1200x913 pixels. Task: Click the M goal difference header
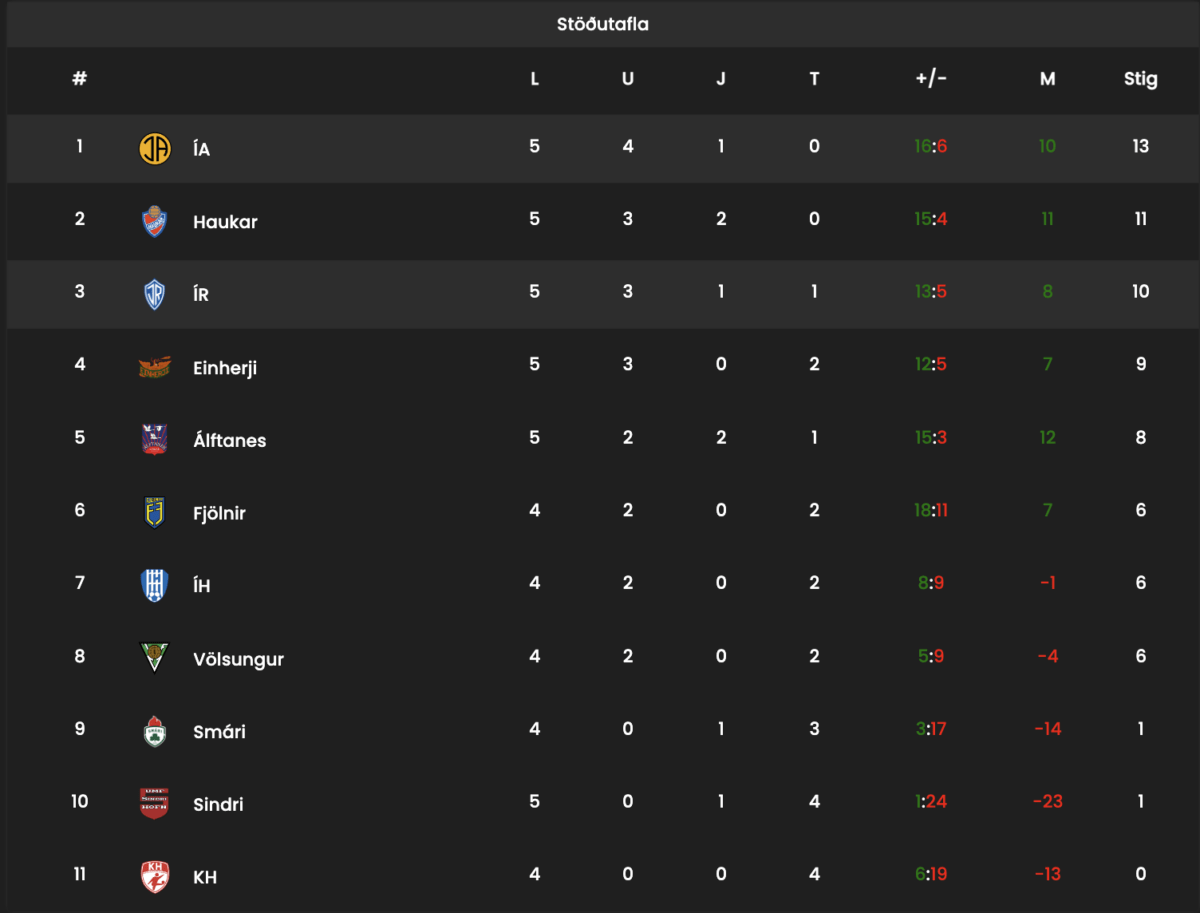(1047, 79)
